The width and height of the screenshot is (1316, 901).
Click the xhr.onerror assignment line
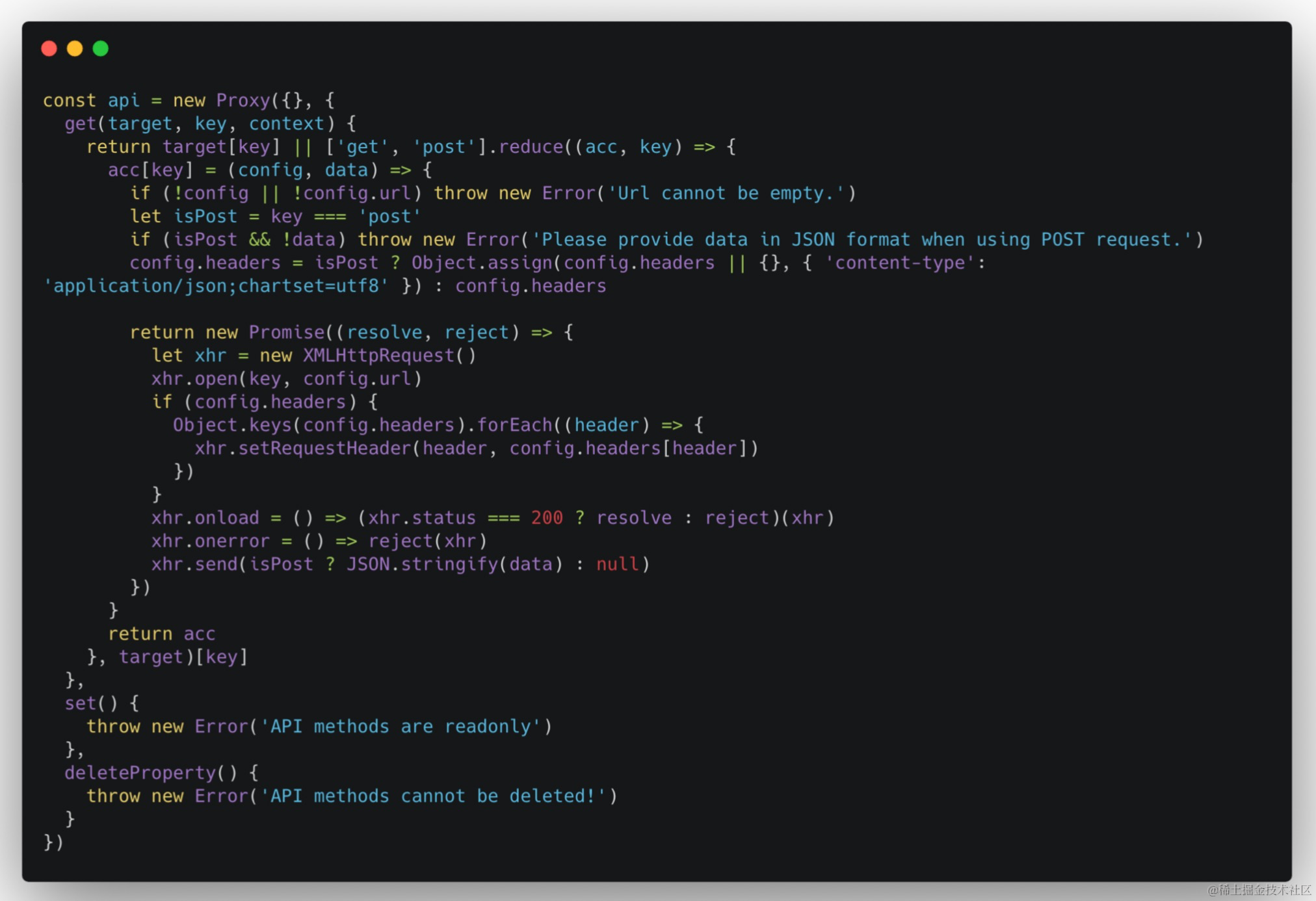(x=319, y=541)
